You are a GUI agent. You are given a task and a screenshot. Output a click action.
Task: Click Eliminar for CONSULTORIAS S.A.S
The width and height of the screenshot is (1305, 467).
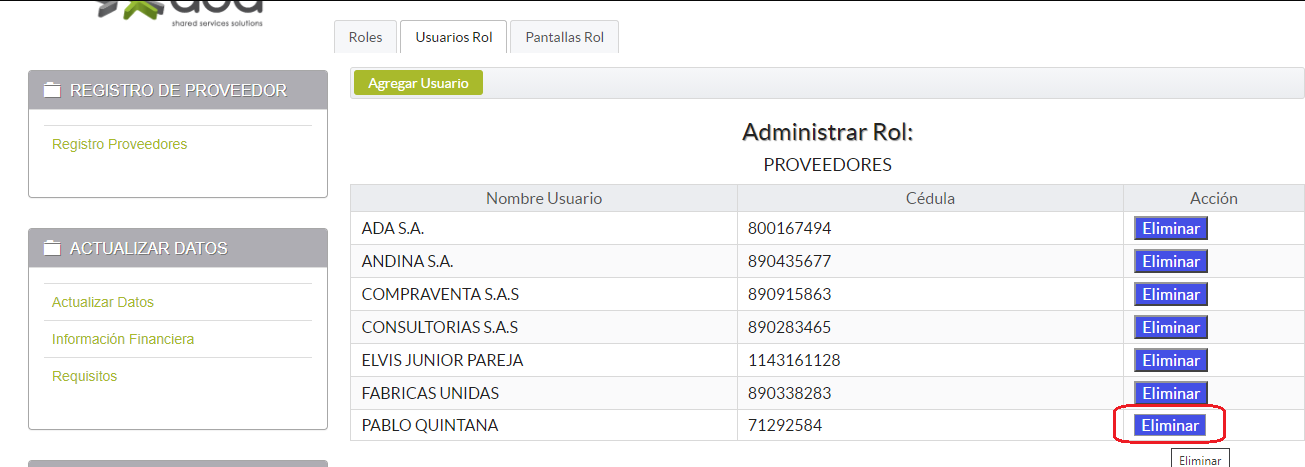(x=1170, y=328)
